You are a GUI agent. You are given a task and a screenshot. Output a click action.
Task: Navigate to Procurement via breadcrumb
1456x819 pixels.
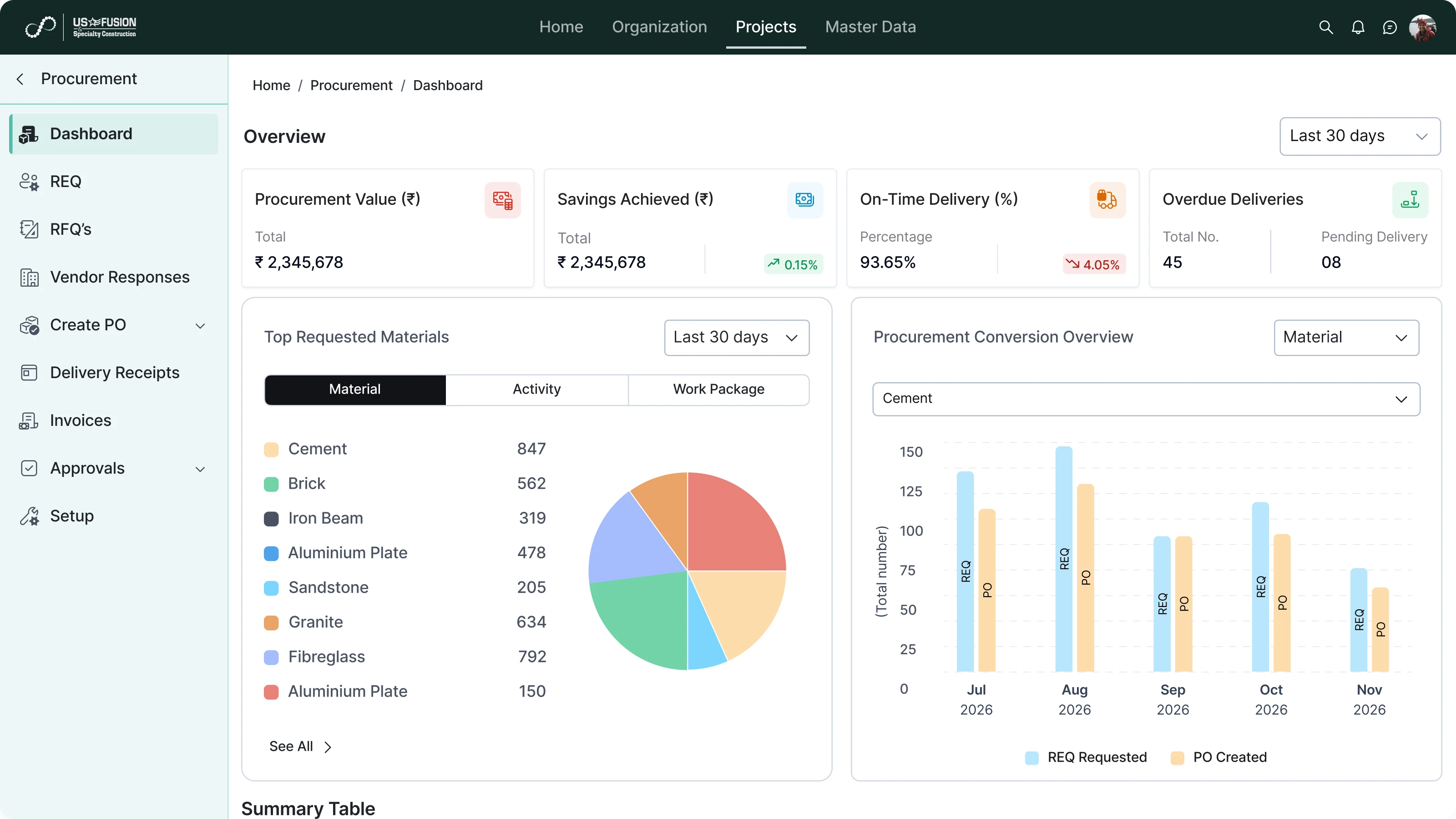pyautogui.click(x=351, y=86)
